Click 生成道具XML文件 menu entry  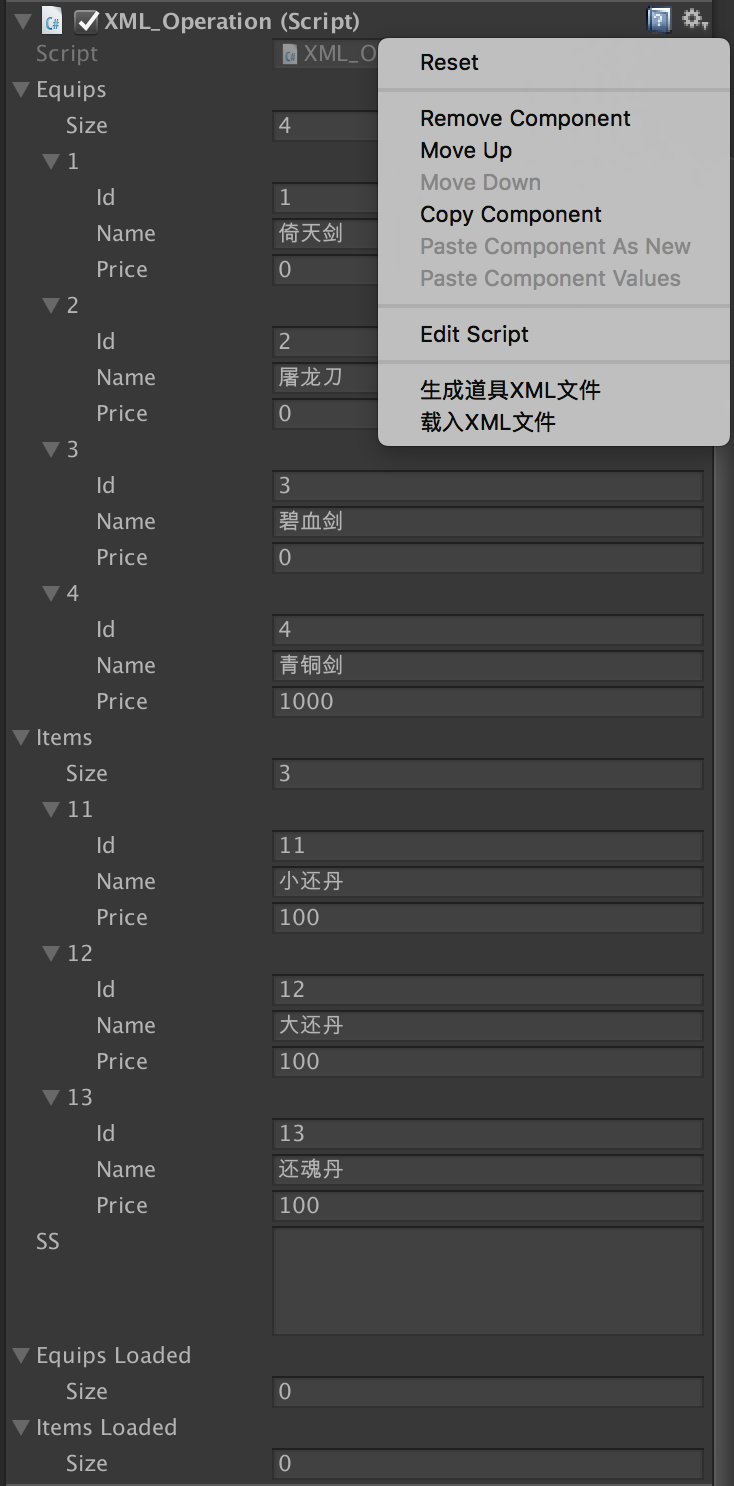coord(510,390)
